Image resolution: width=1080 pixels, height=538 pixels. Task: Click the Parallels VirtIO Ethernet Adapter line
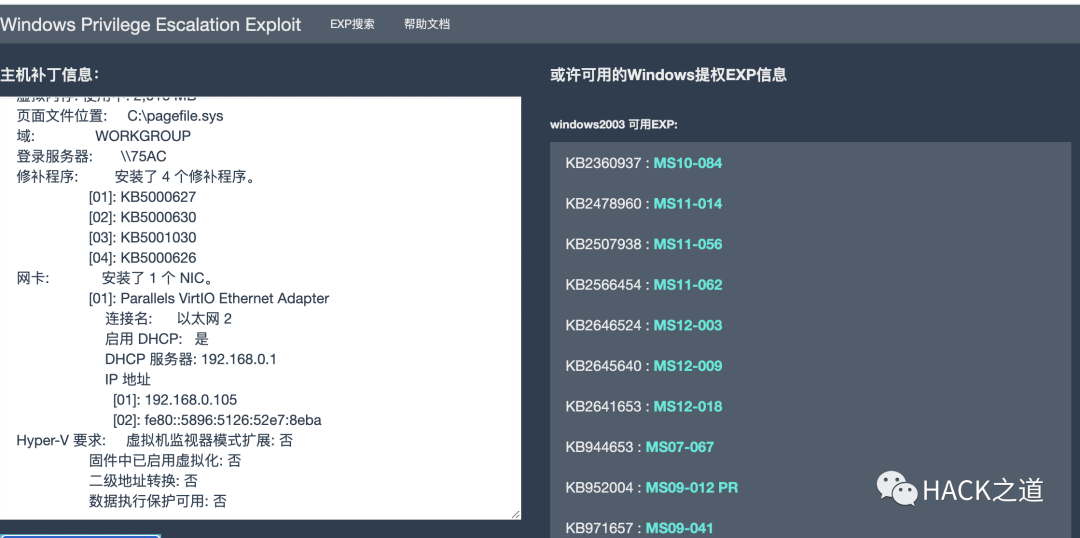(x=209, y=298)
